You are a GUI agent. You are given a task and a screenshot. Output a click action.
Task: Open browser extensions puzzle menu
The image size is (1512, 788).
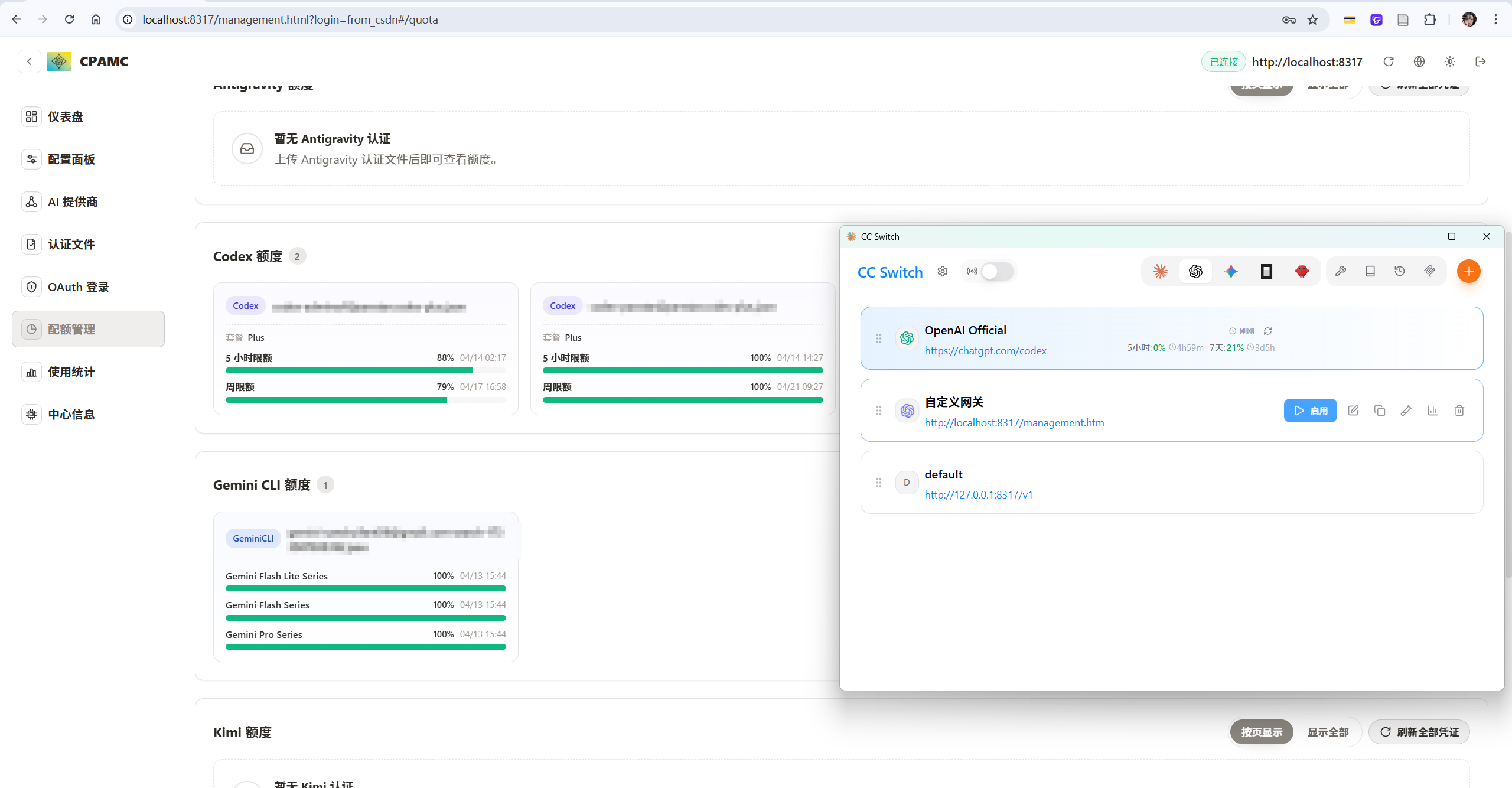coord(1430,19)
